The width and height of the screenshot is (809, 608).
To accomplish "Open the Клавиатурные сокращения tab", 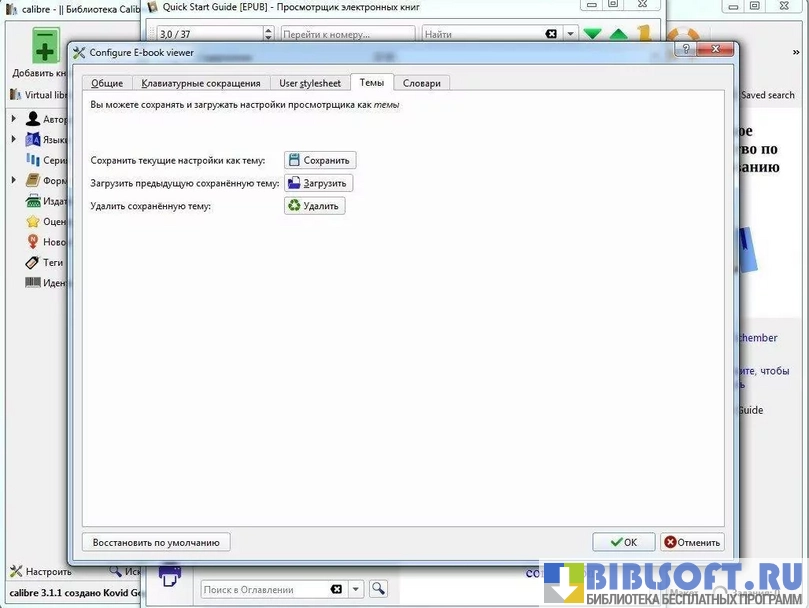I will pos(201,83).
